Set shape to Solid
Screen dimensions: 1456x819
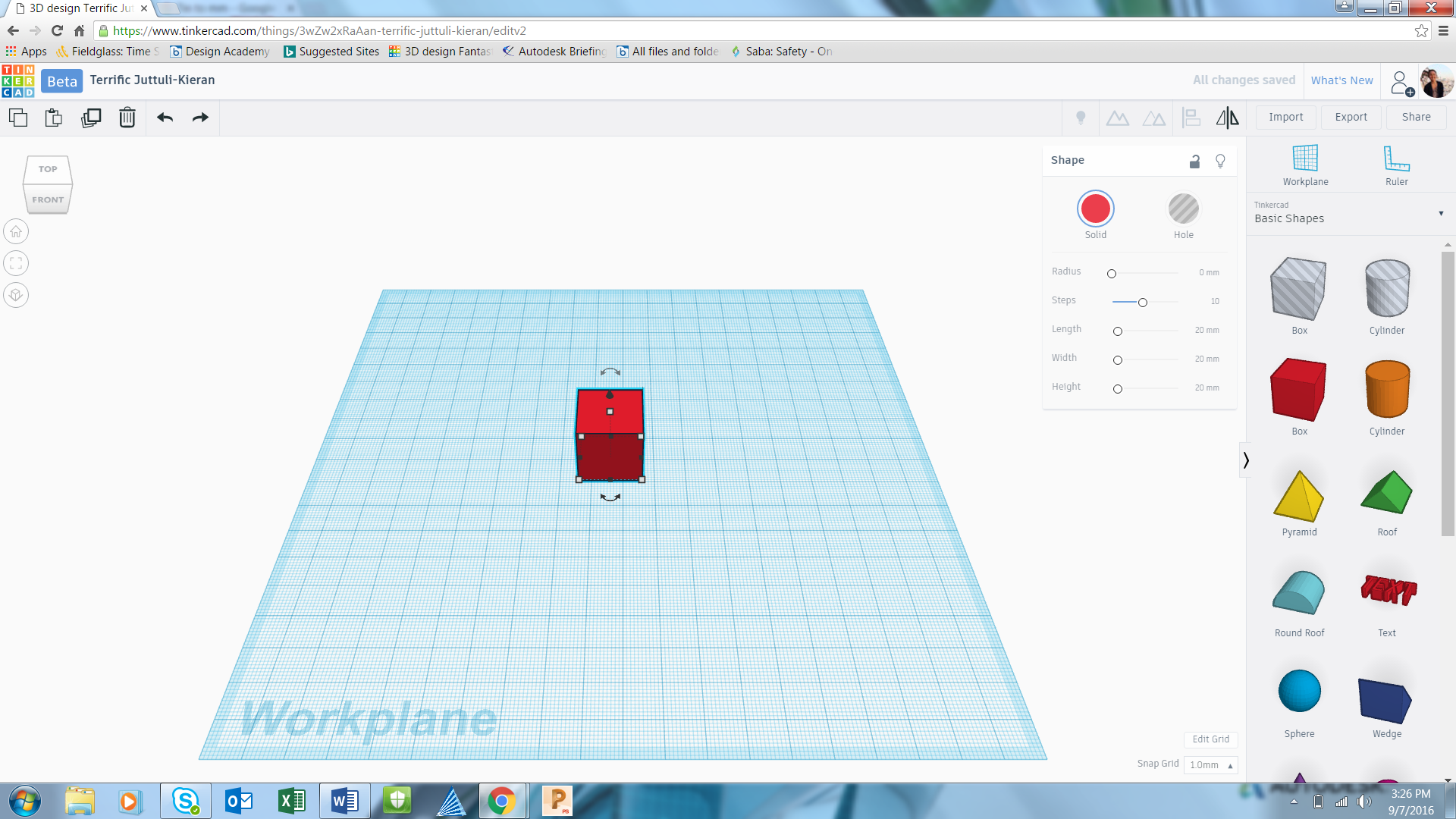coord(1095,209)
